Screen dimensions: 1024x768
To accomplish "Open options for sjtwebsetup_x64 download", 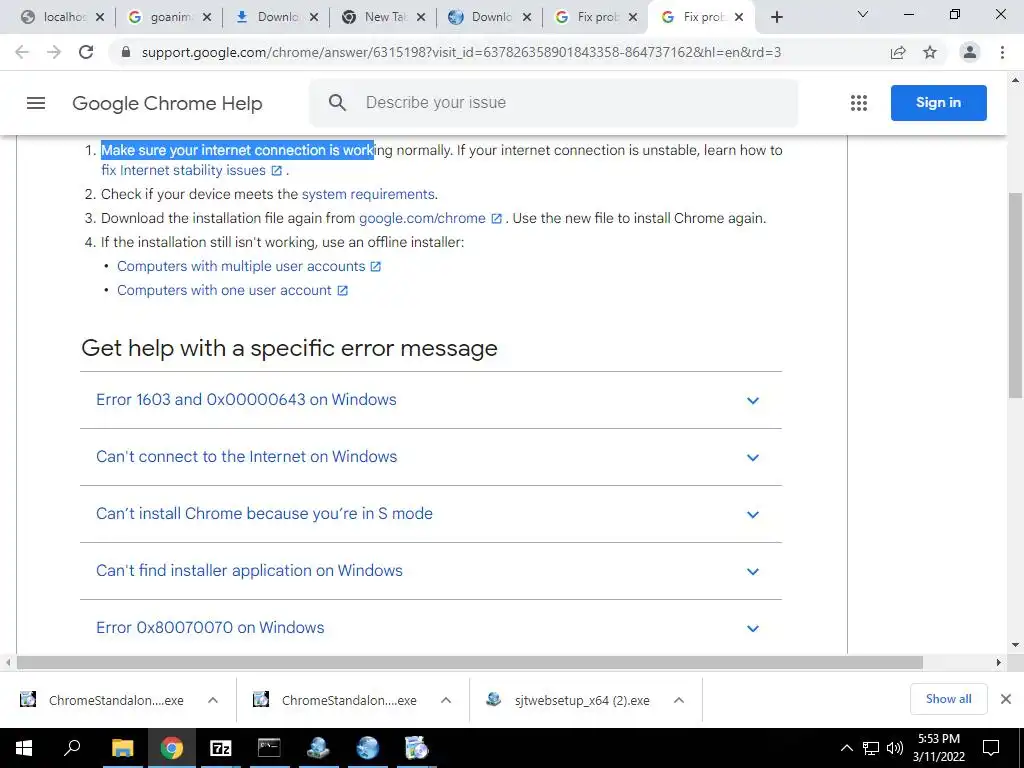I will click(x=679, y=700).
